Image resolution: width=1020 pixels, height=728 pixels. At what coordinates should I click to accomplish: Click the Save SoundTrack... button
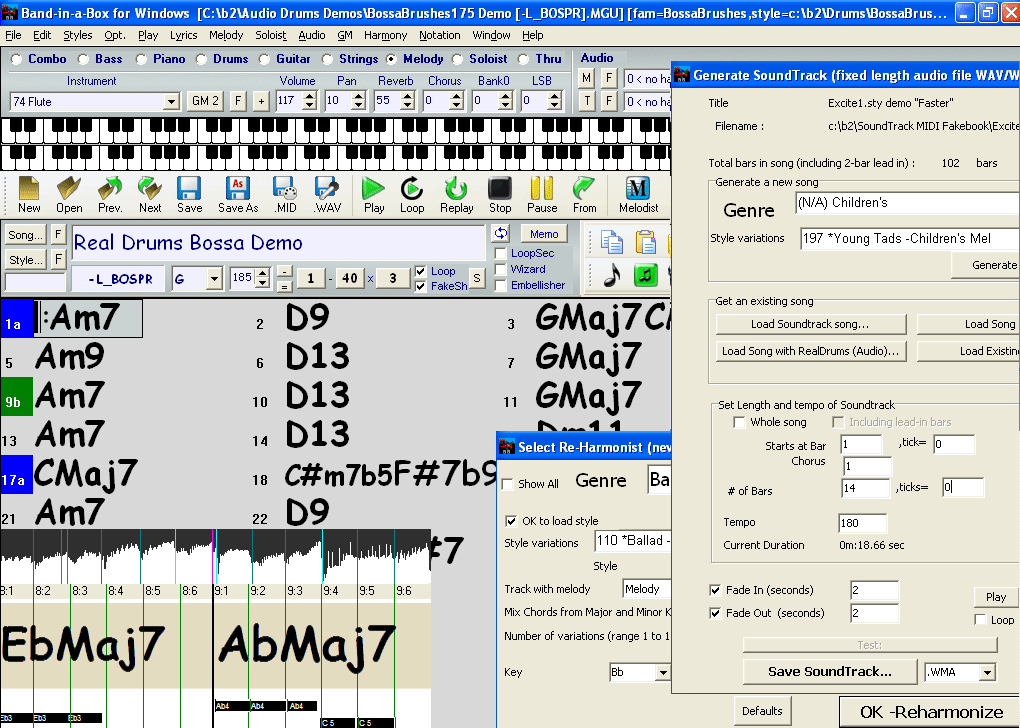pyautogui.click(x=829, y=672)
